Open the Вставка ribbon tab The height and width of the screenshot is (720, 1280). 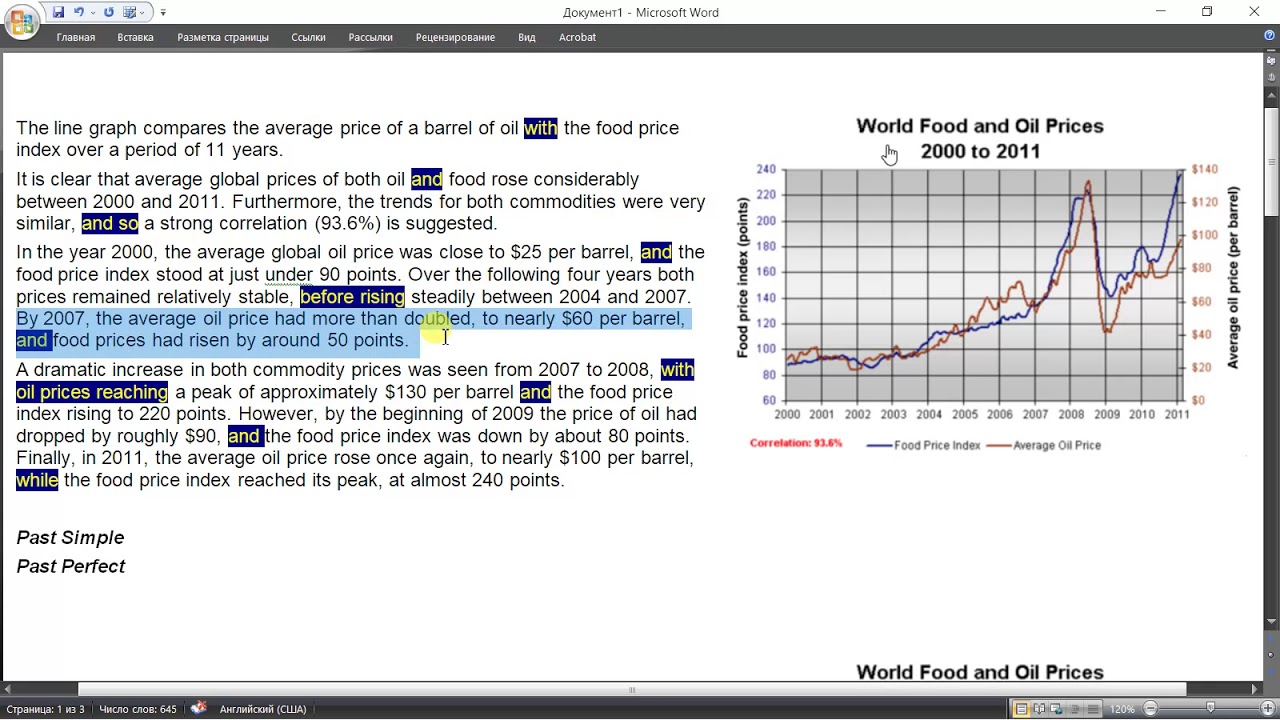[x=135, y=37]
